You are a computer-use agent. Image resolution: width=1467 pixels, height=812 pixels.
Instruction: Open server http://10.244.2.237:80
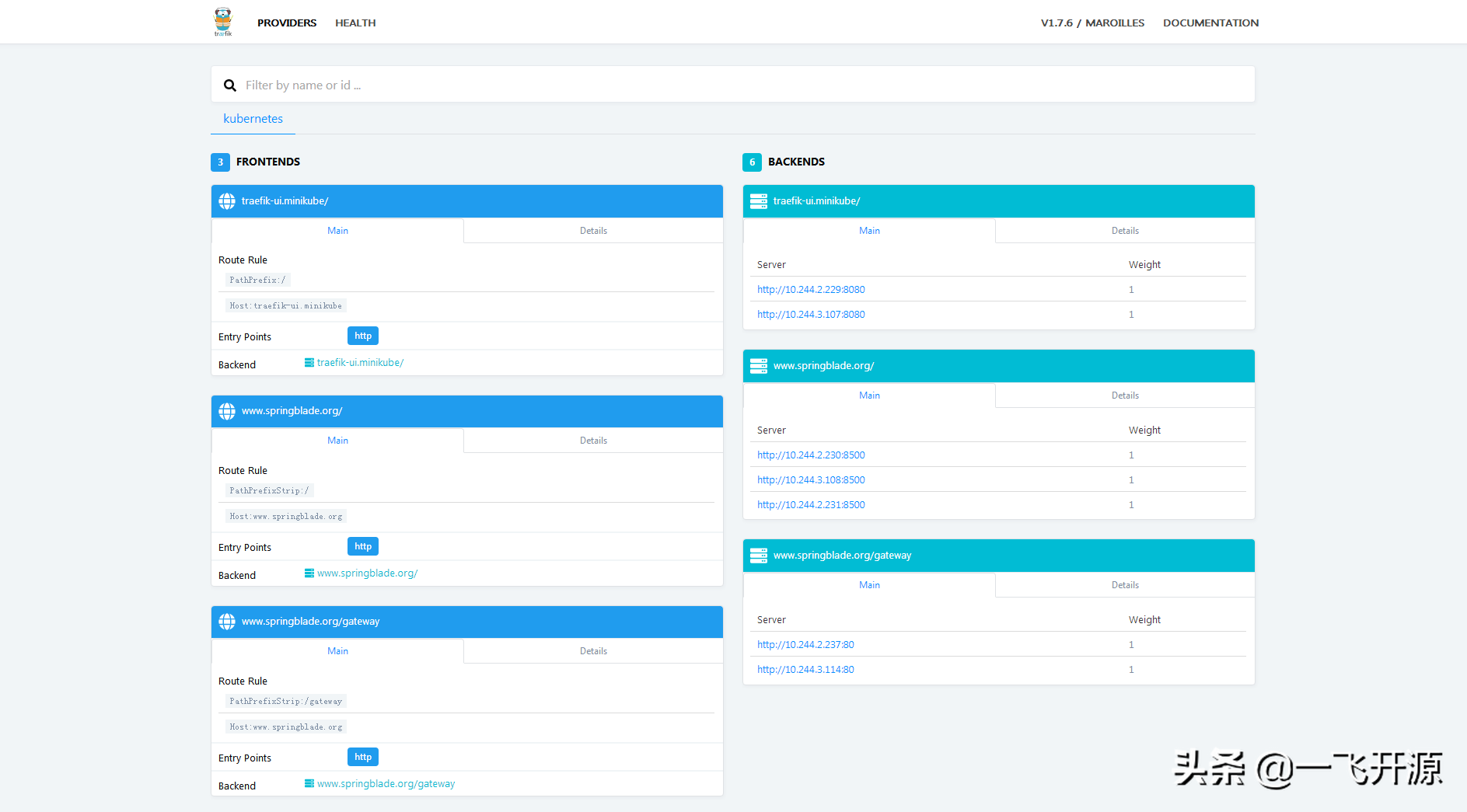pyautogui.click(x=805, y=645)
